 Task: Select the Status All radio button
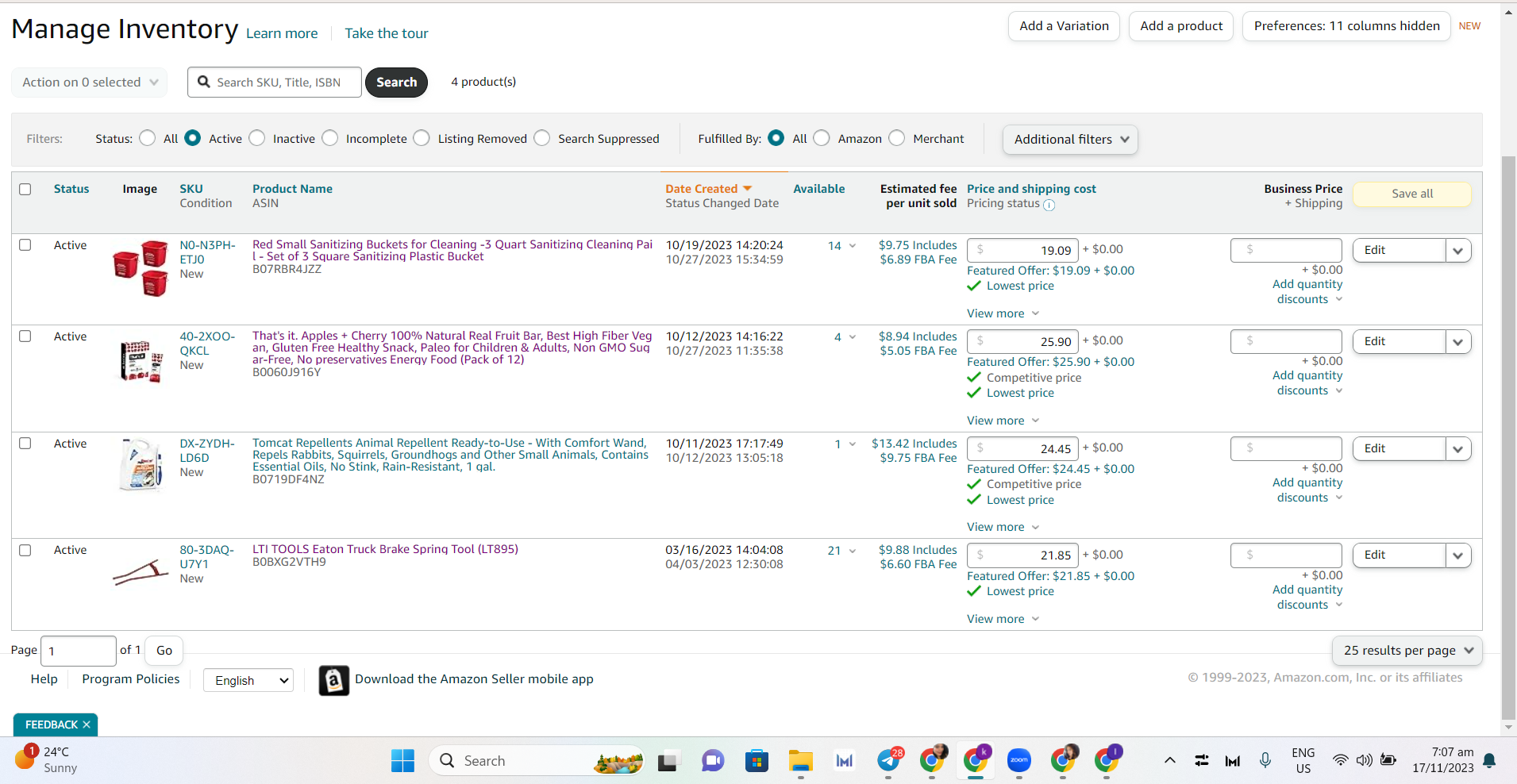148,138
